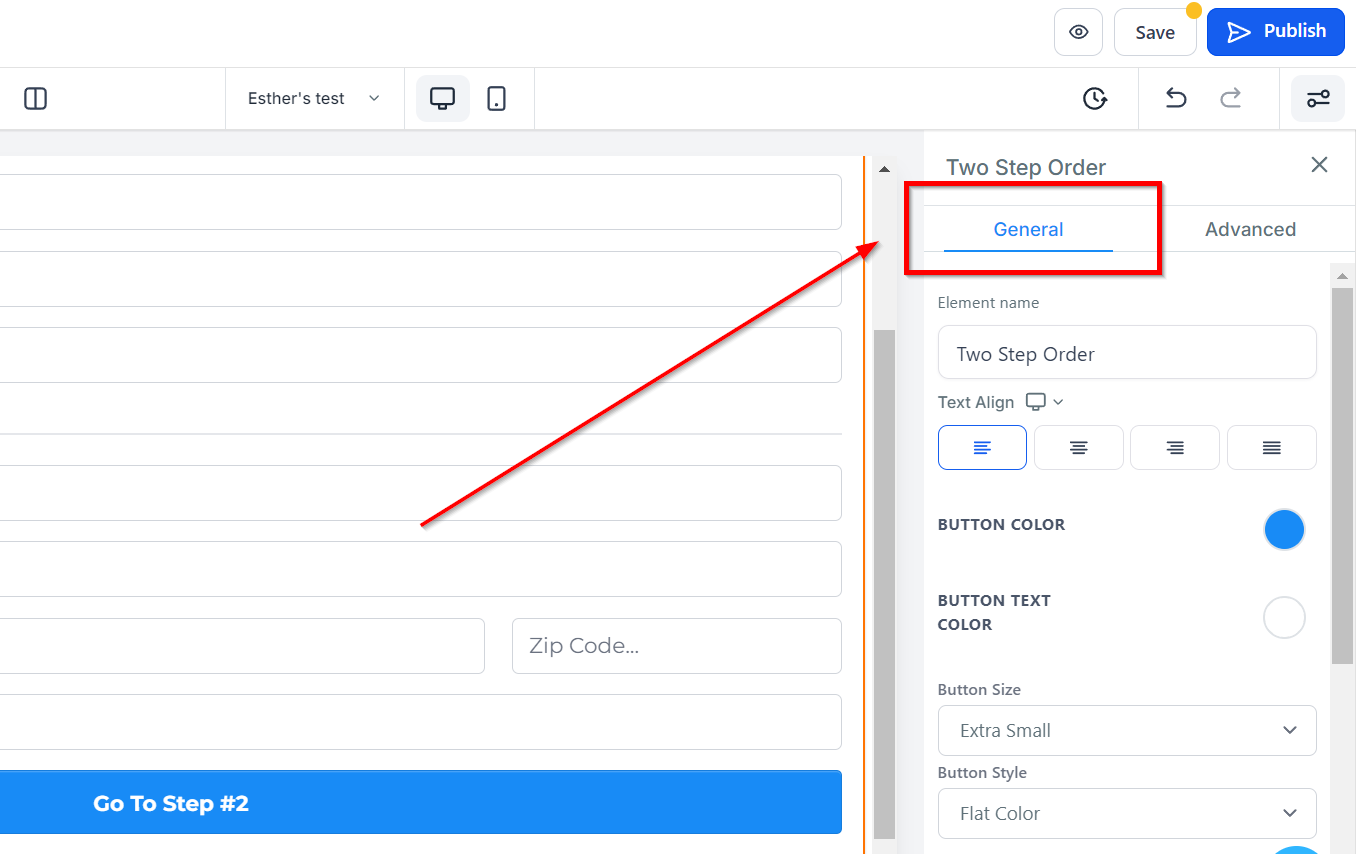Screen dimensions: 1356x854
Task: Switch to desktop view
Action: click(442, 98)
